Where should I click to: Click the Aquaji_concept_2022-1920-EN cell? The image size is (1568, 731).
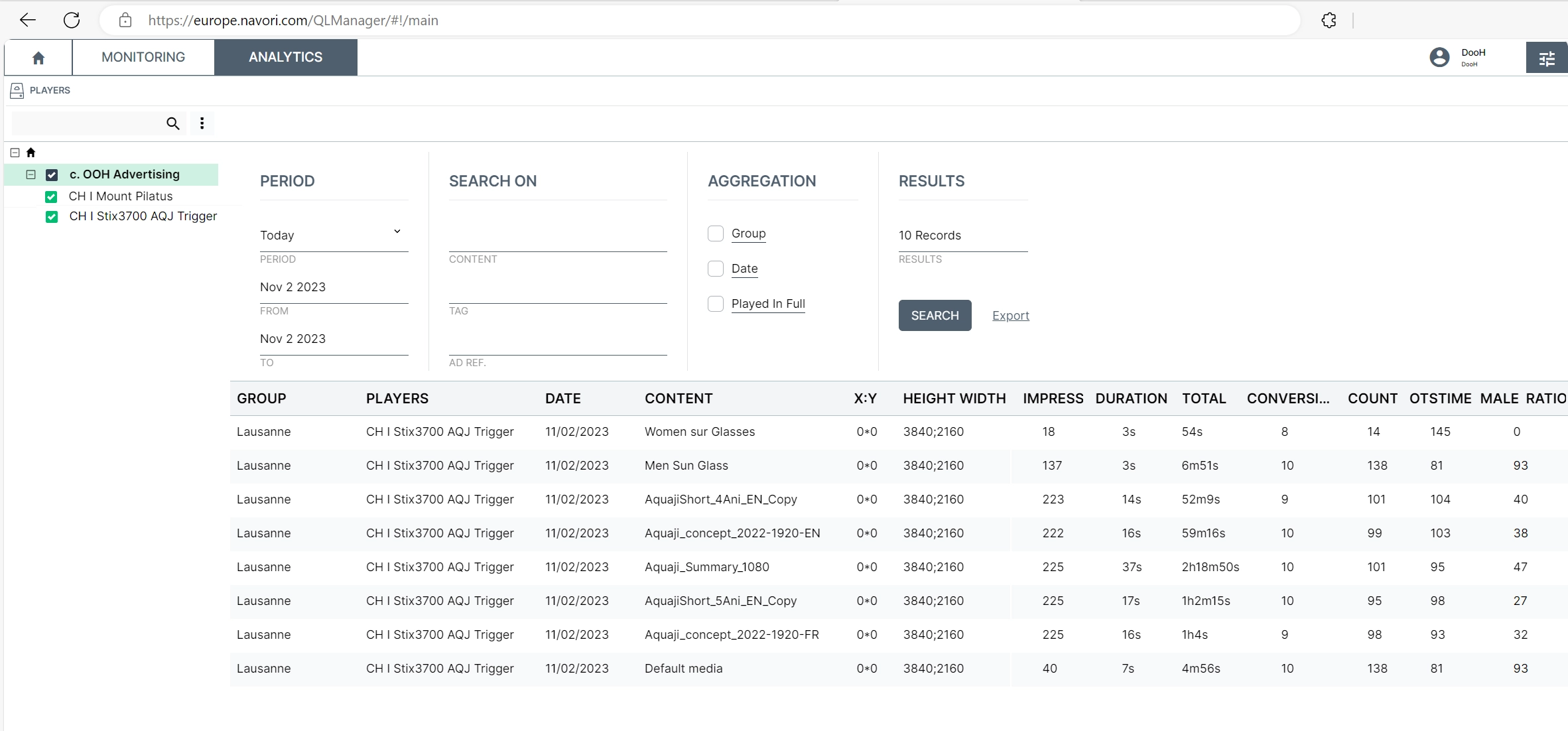pyautogui.click(x=732, y=533)
